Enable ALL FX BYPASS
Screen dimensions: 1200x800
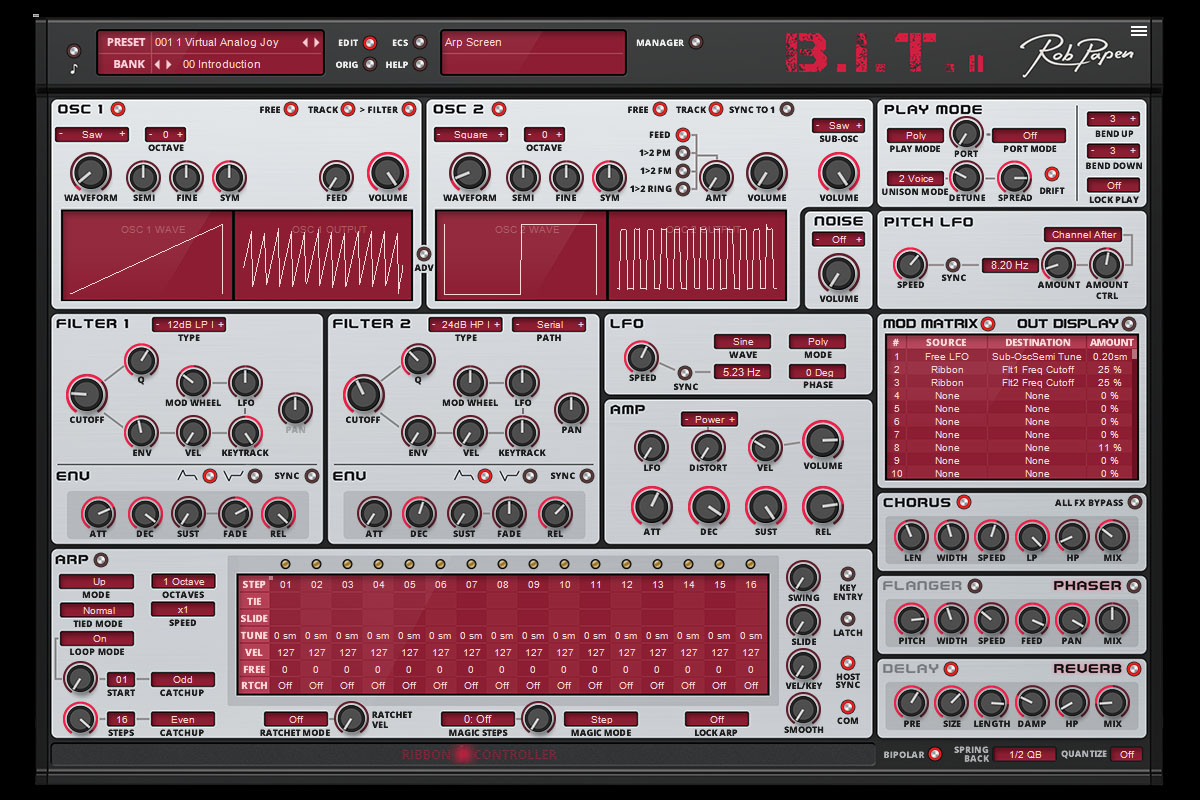(1134, 502)
